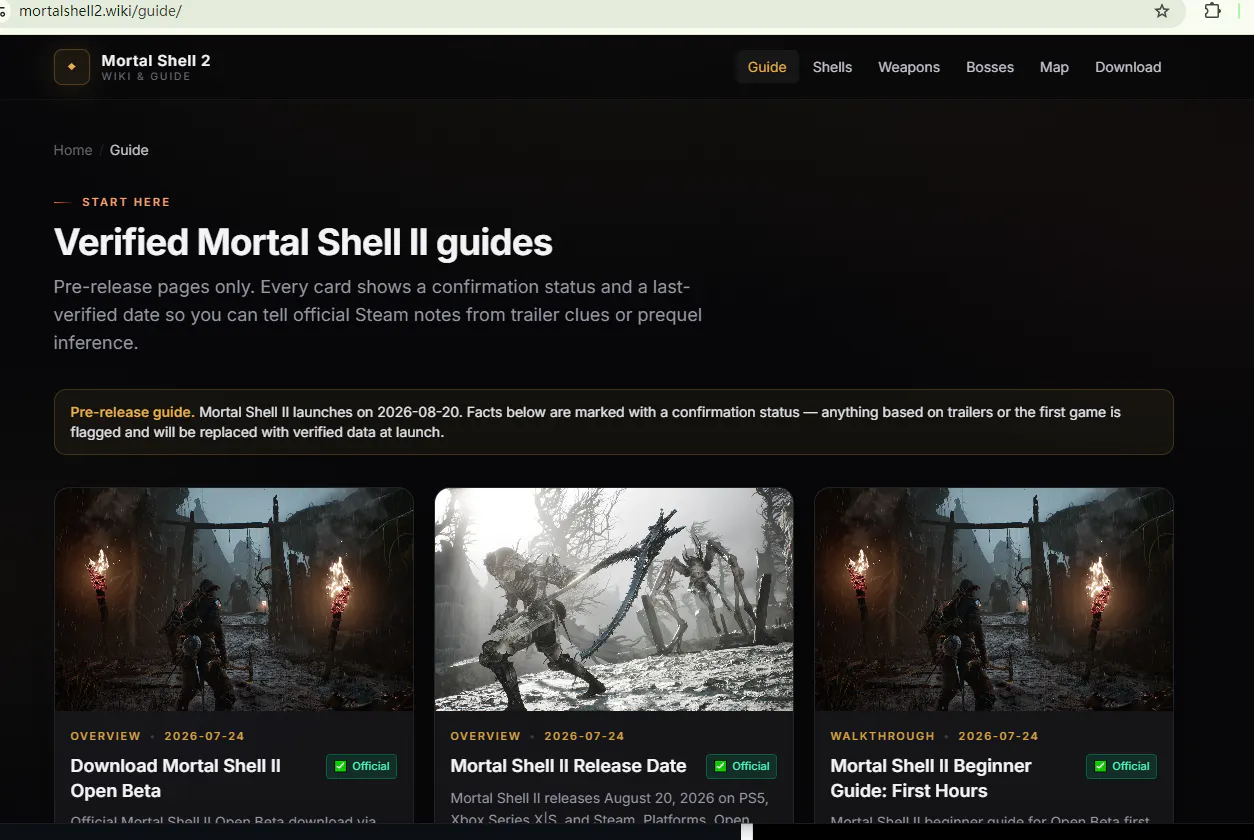
Task: Click the Guide breadcrumb text
Action: pyautogui.click(x=129, y=150)
